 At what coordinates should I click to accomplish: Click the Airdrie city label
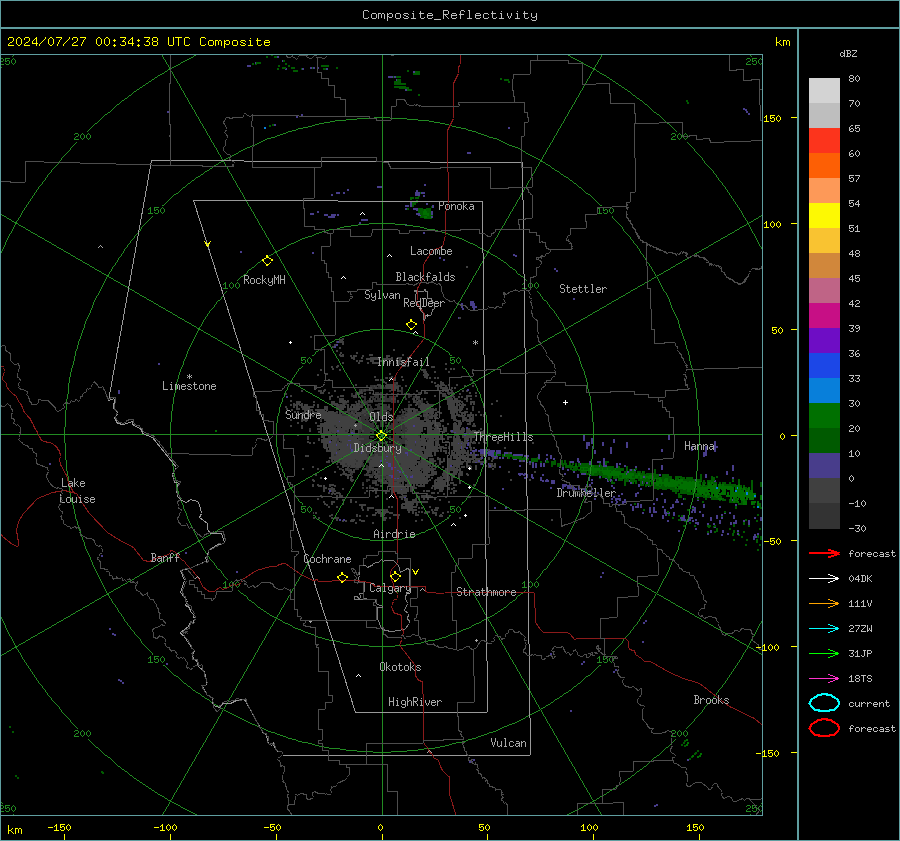tap(394, 534)
